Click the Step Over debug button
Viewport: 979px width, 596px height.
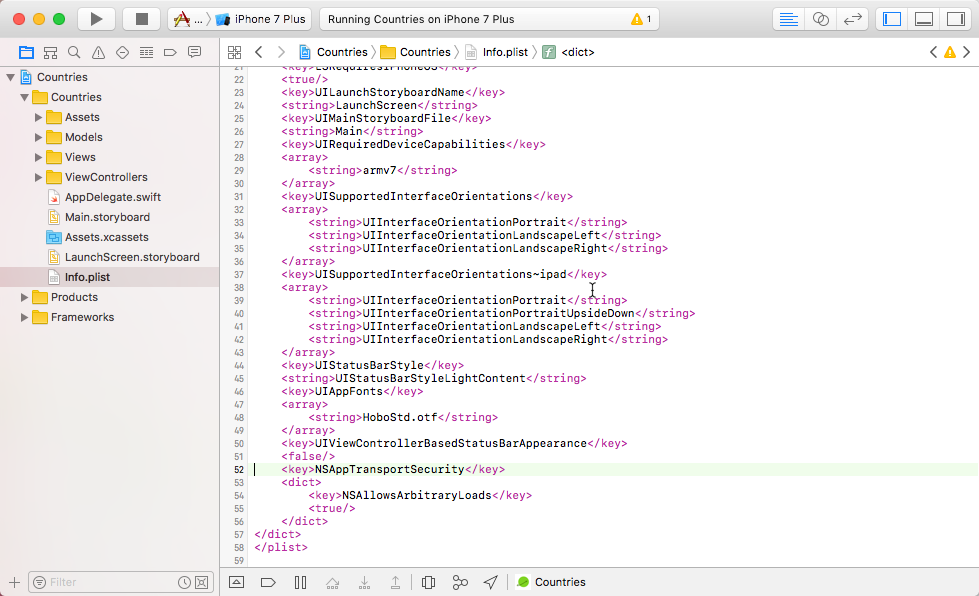click(x=333, y=582)
